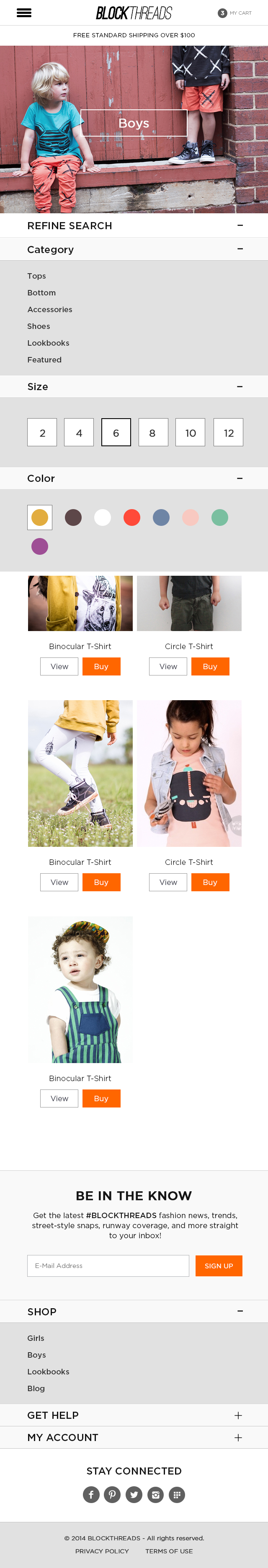The image size is (268, 1568).
Task: Click the BLOCKTHREADS logo
Action: click(134, 13)
